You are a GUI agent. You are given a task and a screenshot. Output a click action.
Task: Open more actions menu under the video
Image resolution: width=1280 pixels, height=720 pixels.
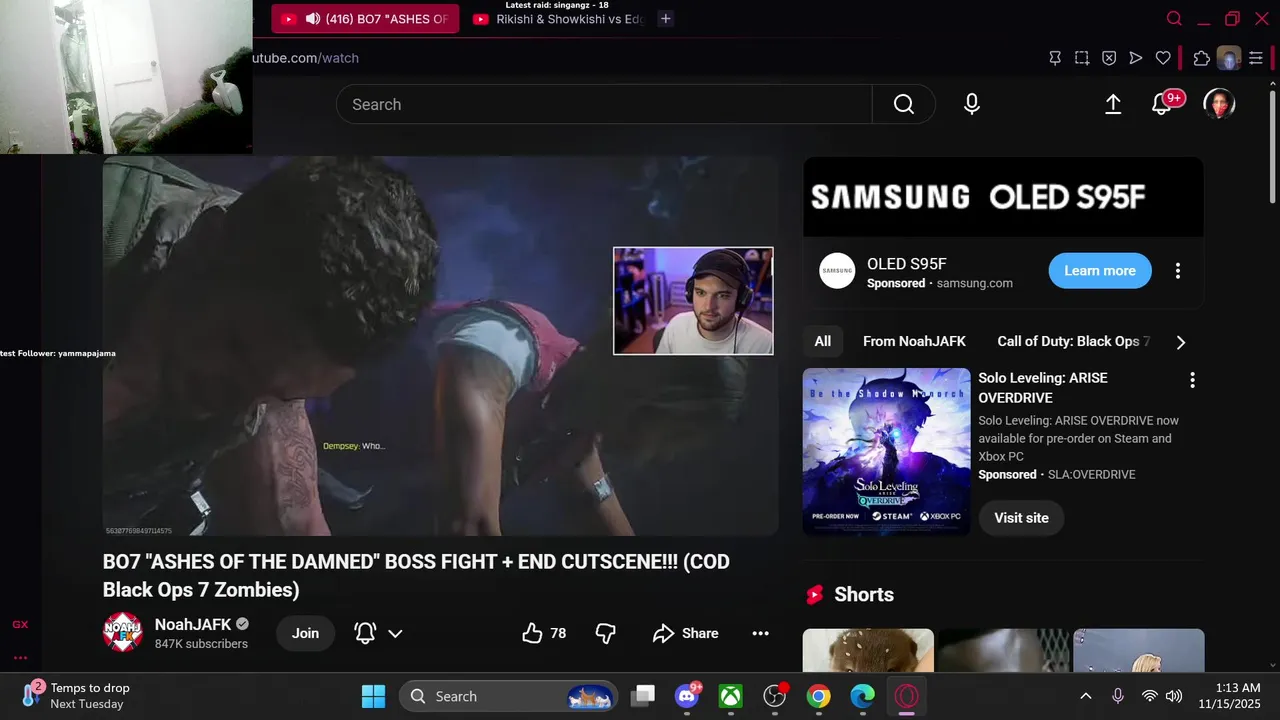(x=760, y=633)
